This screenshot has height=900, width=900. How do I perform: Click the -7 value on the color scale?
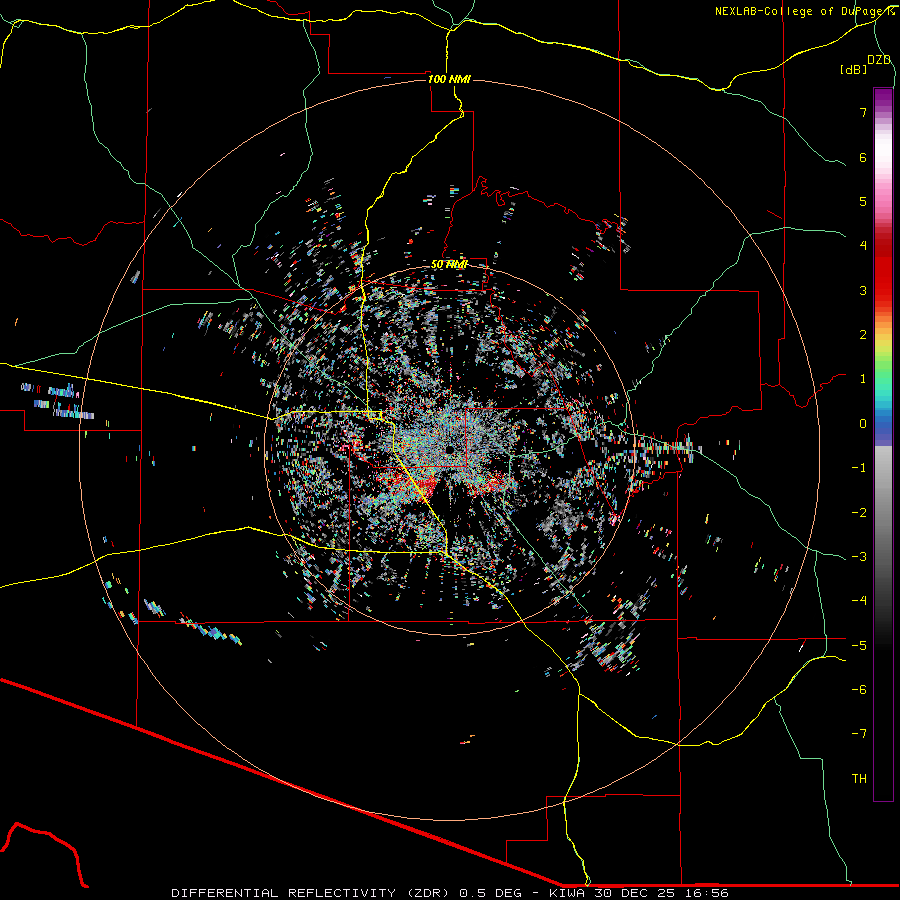click(859, 734)
